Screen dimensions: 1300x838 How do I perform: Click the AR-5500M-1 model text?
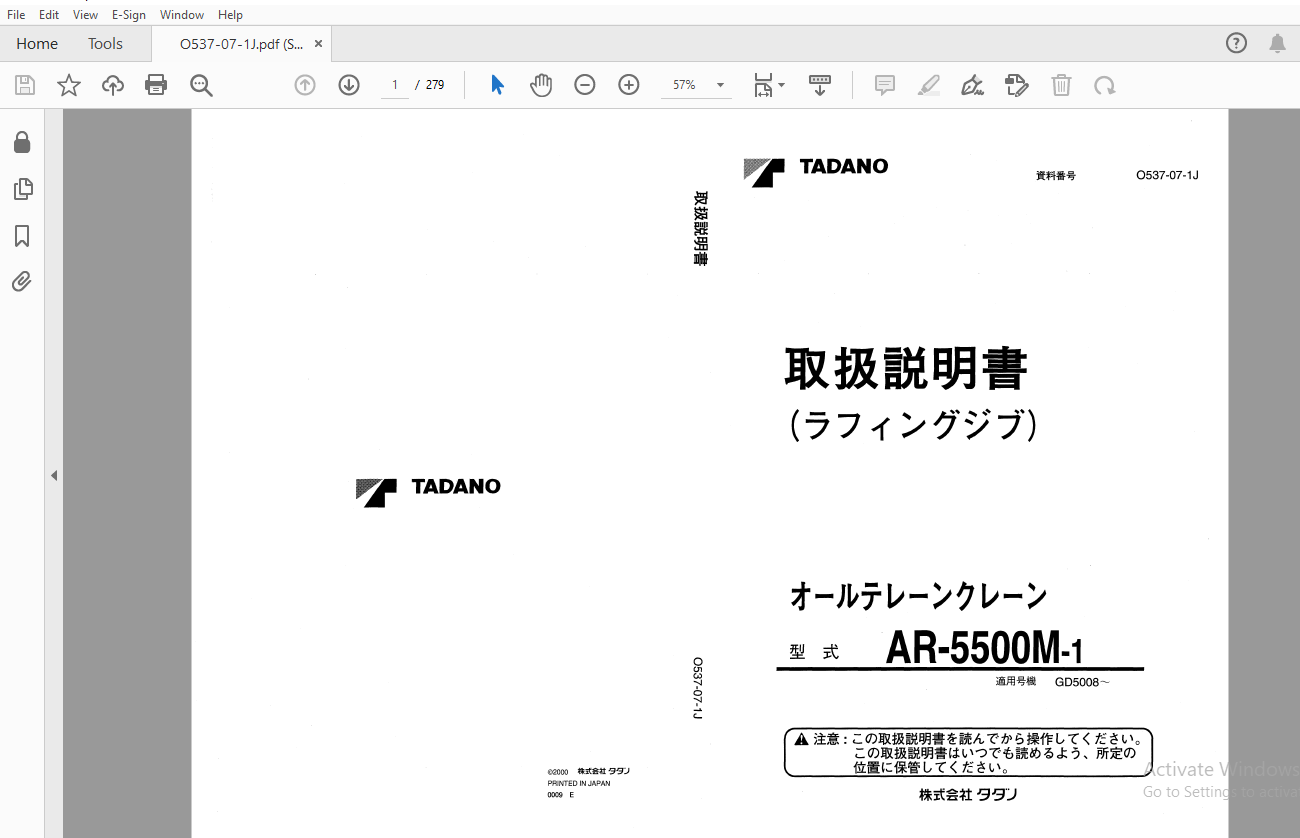985,650
